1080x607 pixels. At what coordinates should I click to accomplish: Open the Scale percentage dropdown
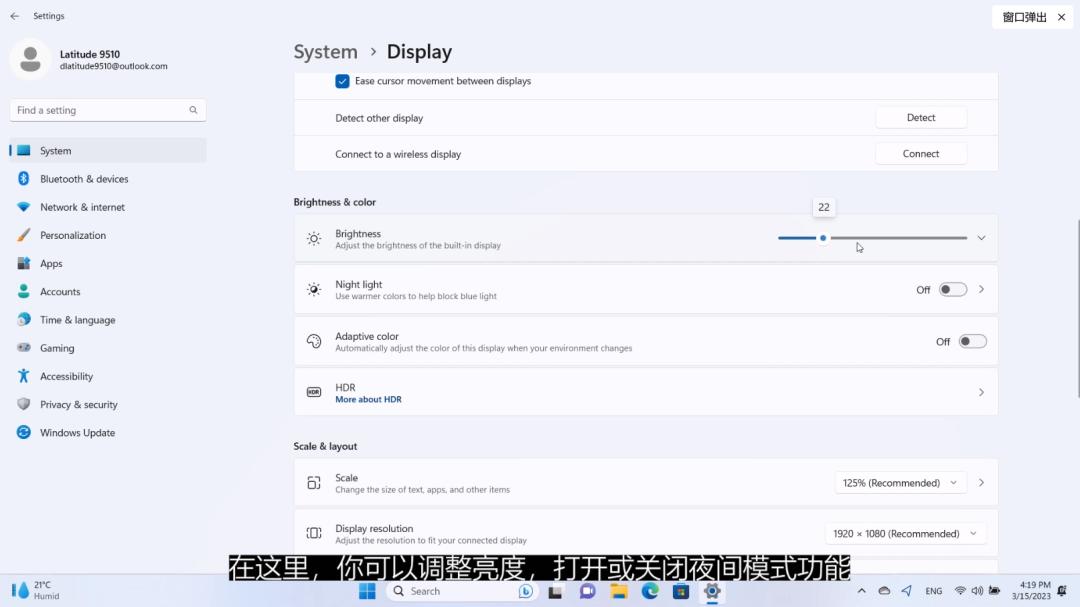[x=900, y=483]
